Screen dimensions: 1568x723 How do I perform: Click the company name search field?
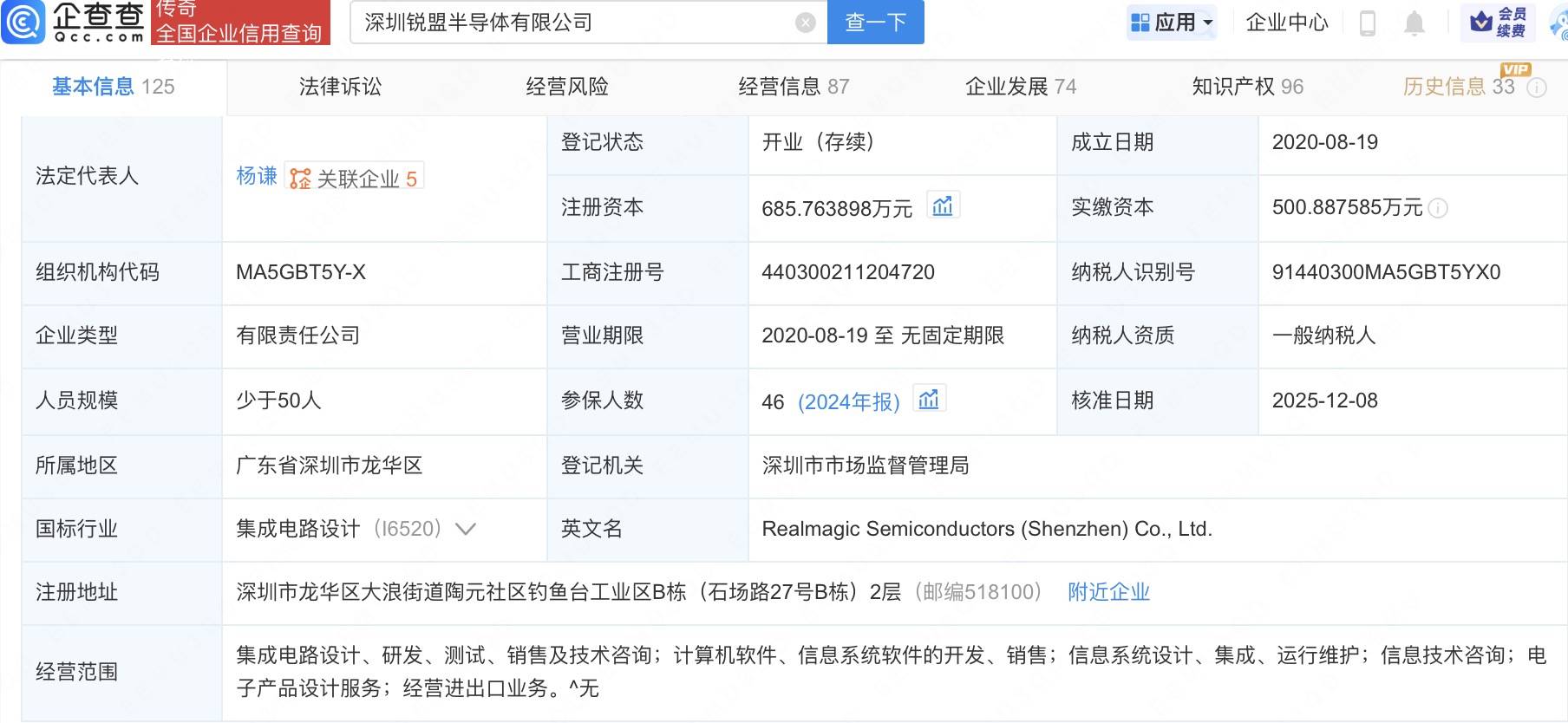[572, 23]
